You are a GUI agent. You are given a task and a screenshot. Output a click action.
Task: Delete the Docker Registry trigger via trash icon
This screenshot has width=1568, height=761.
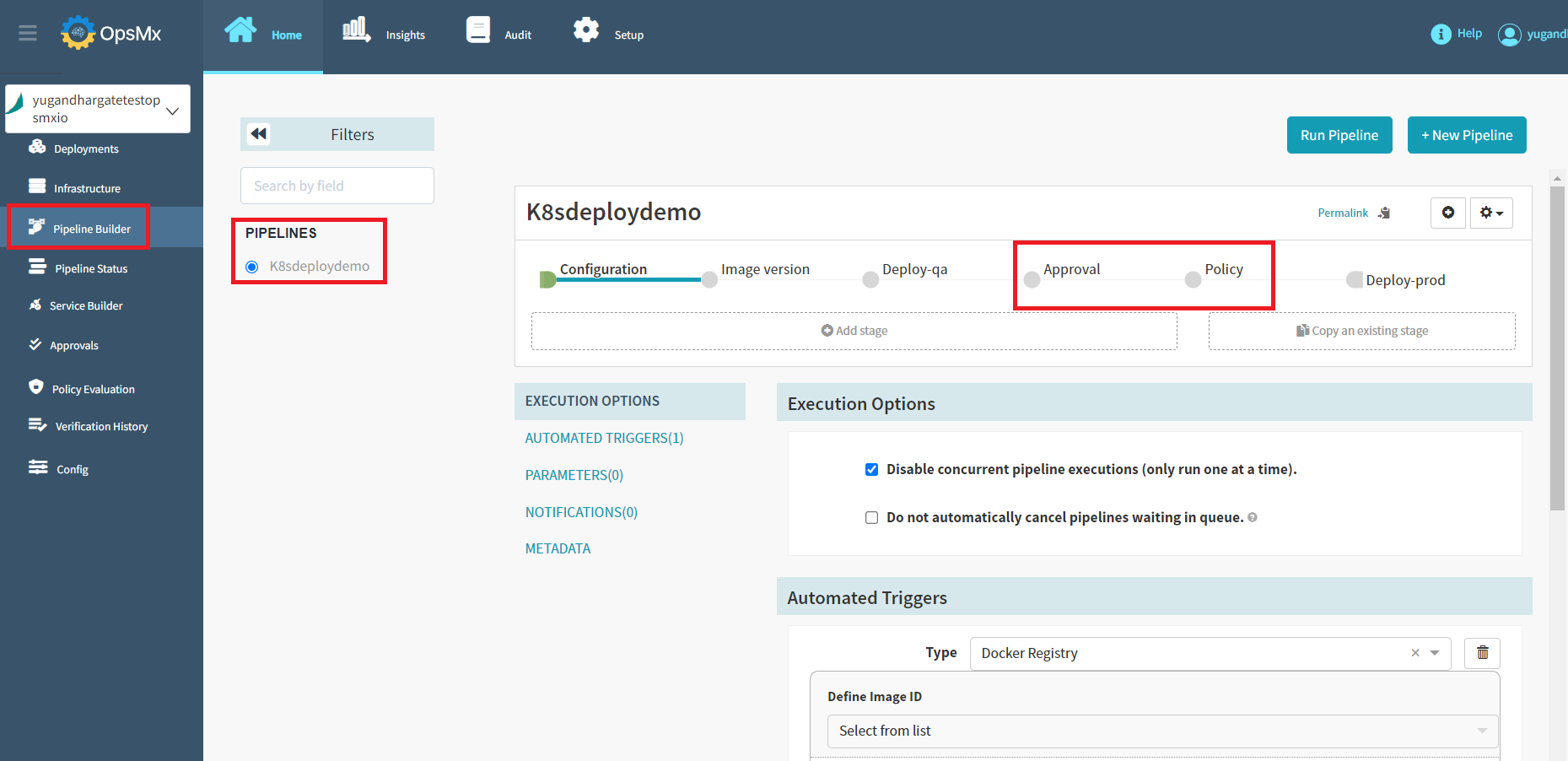tap(1482, 652)
